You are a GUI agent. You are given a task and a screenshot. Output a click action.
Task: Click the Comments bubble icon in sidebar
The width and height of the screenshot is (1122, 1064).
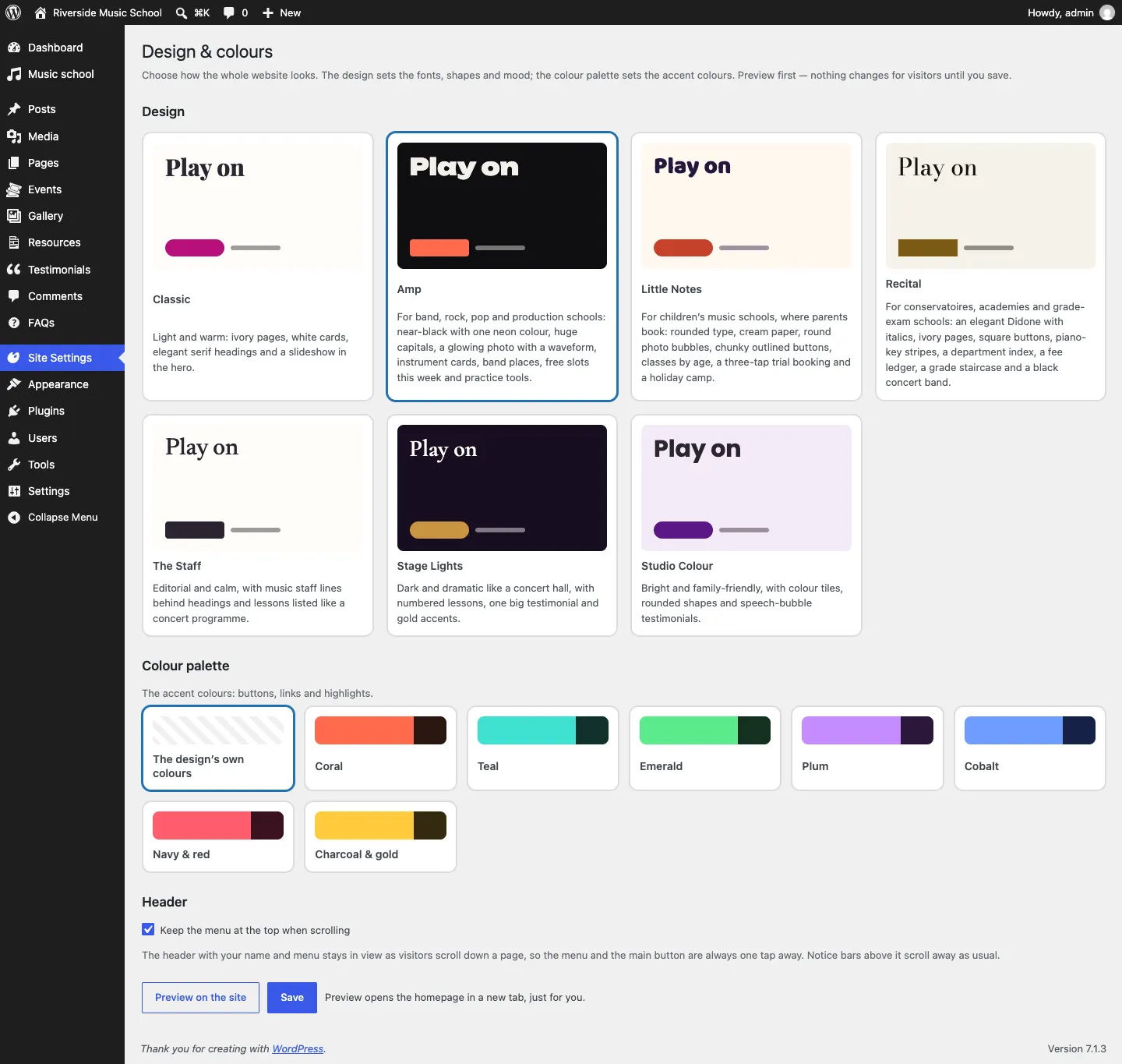click(14, 296)
